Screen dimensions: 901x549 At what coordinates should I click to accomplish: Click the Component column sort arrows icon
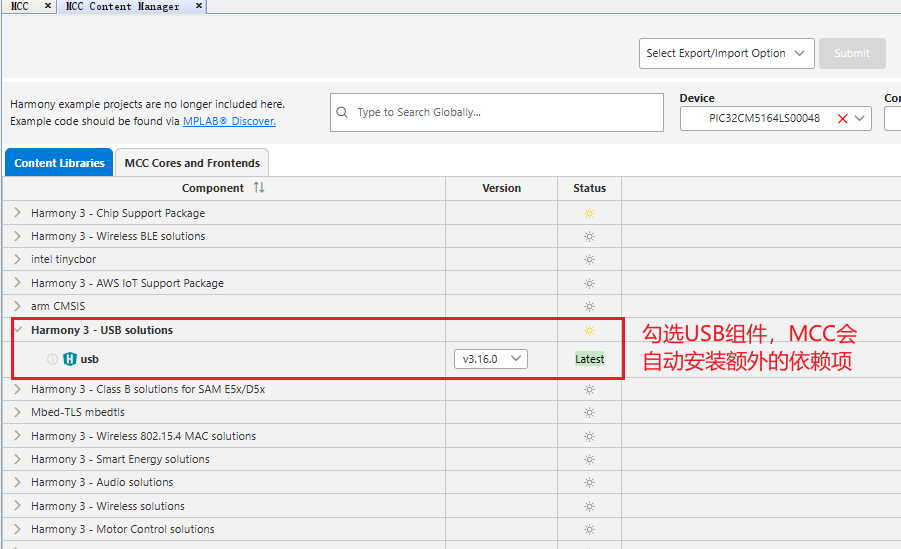coord(259,188)
